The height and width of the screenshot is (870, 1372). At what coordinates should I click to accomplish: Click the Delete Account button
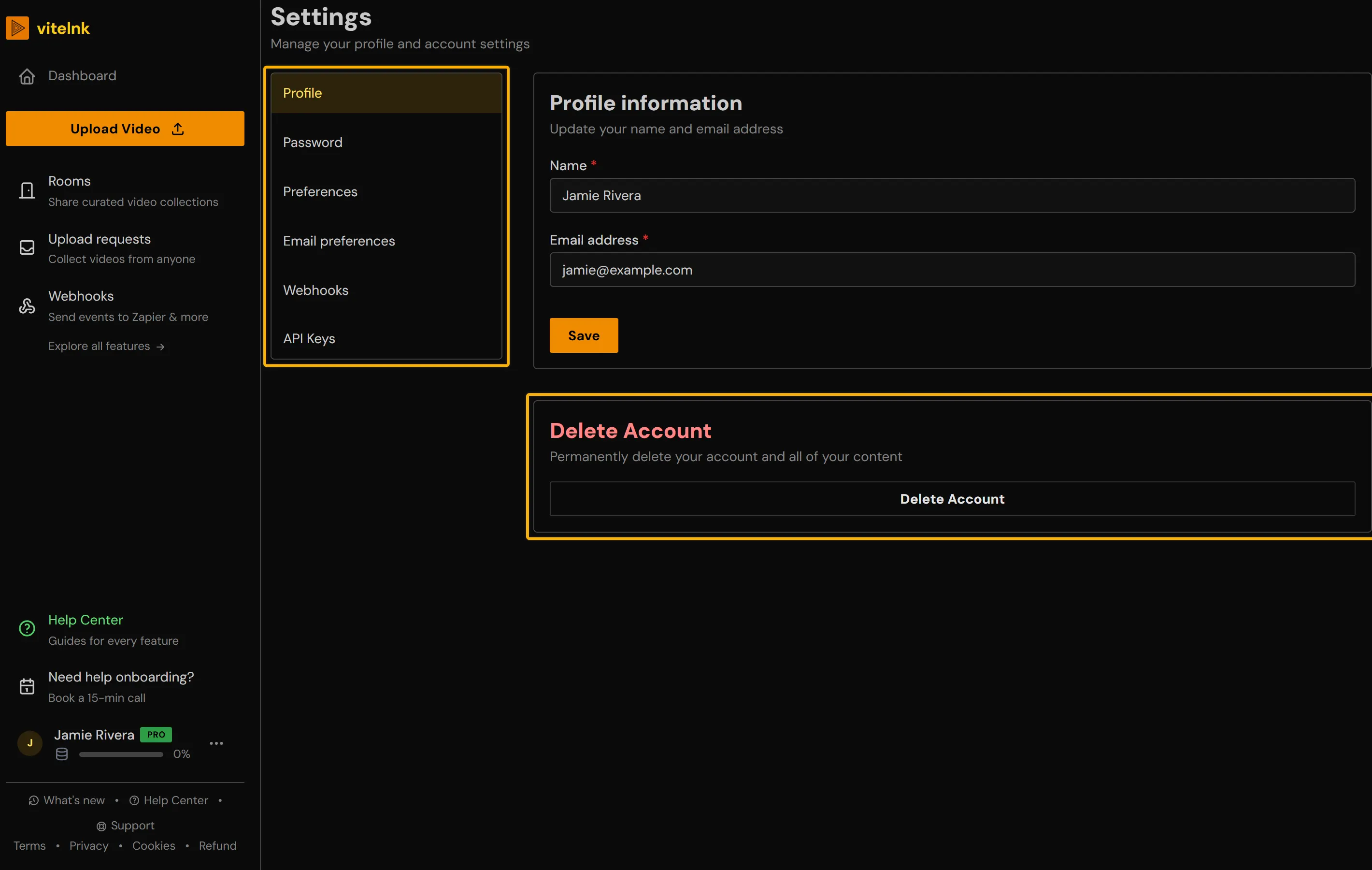[x=952, y=499]
